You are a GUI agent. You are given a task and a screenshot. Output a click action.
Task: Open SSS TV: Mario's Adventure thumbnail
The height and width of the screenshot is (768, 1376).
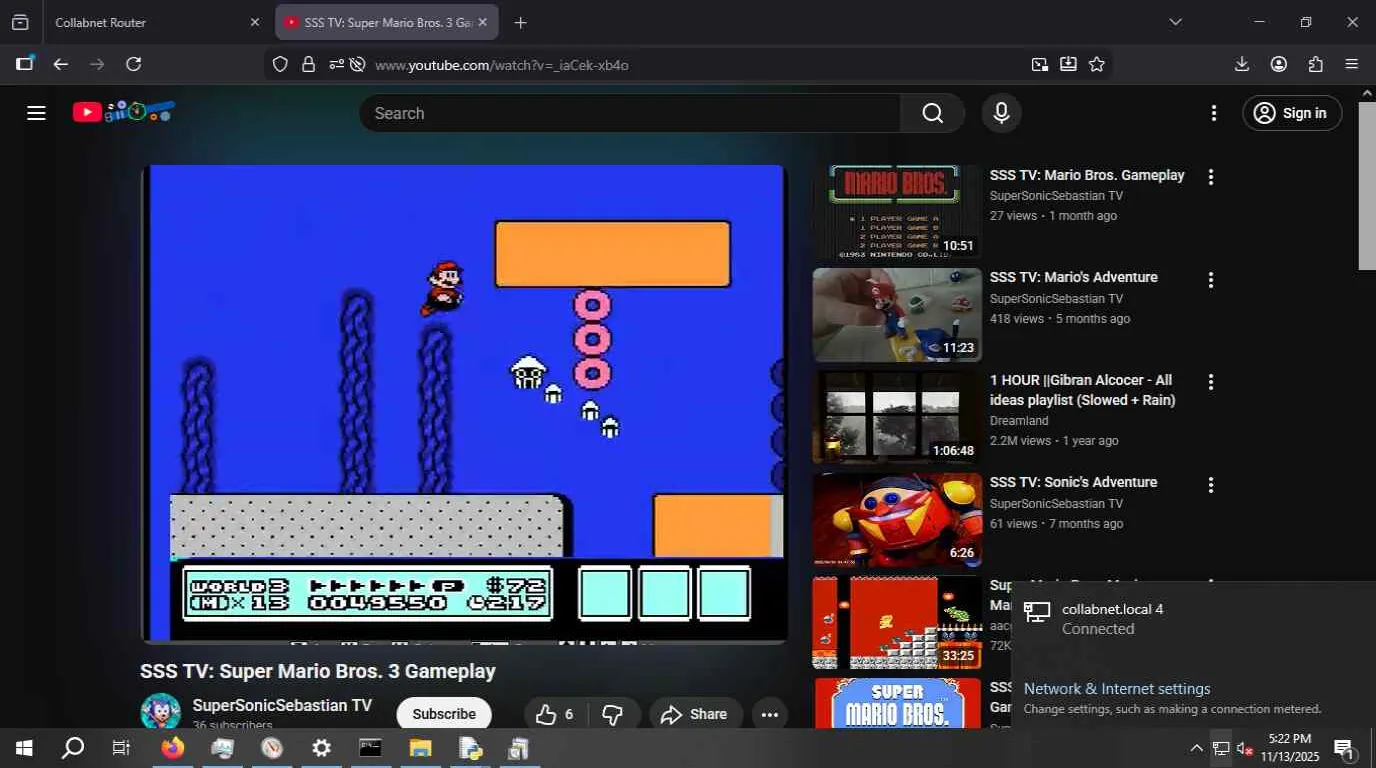[897, 315]
